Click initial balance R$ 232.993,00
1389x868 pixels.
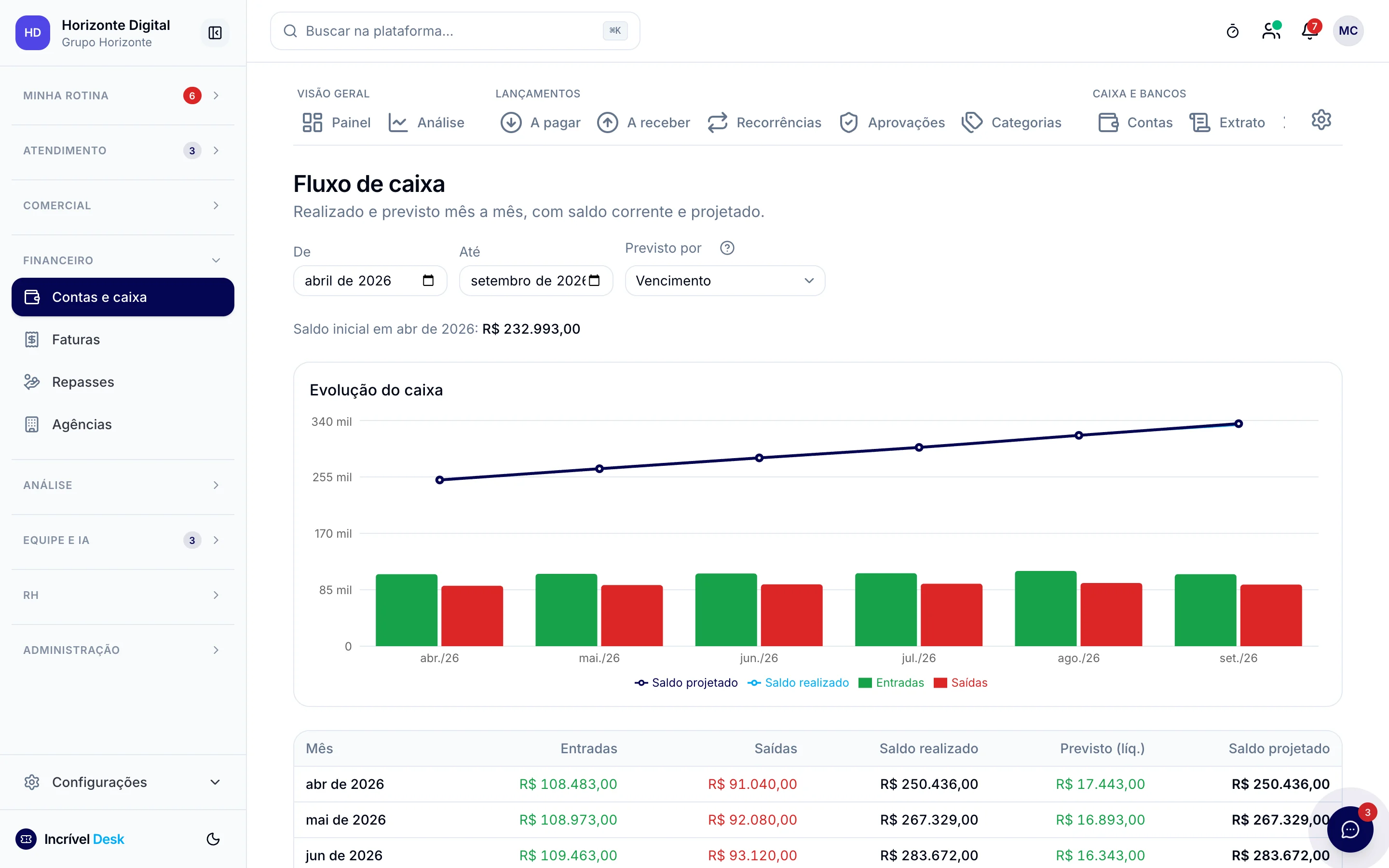coord(531,329)
